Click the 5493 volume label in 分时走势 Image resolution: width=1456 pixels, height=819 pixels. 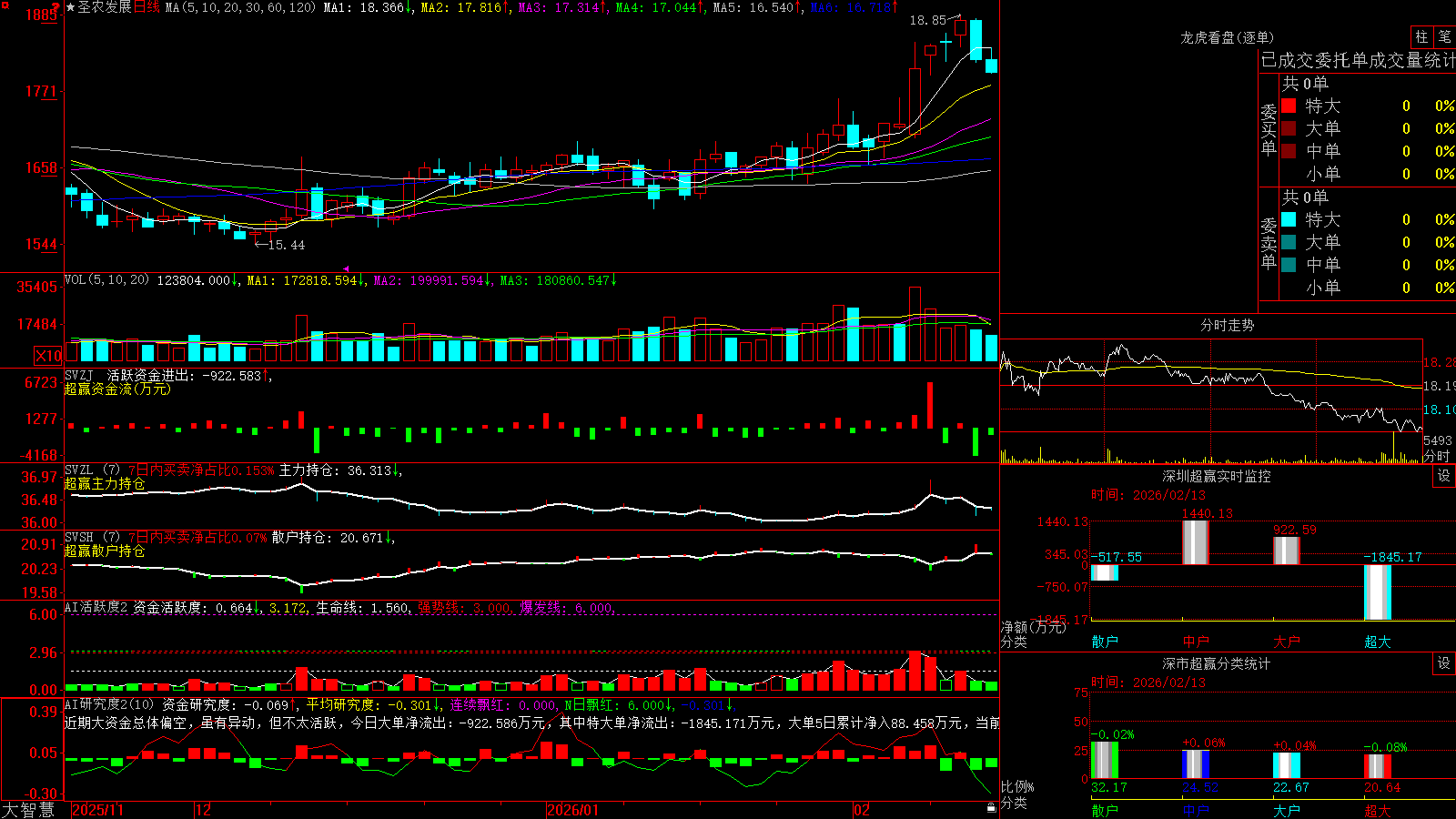pos(1438,440)
